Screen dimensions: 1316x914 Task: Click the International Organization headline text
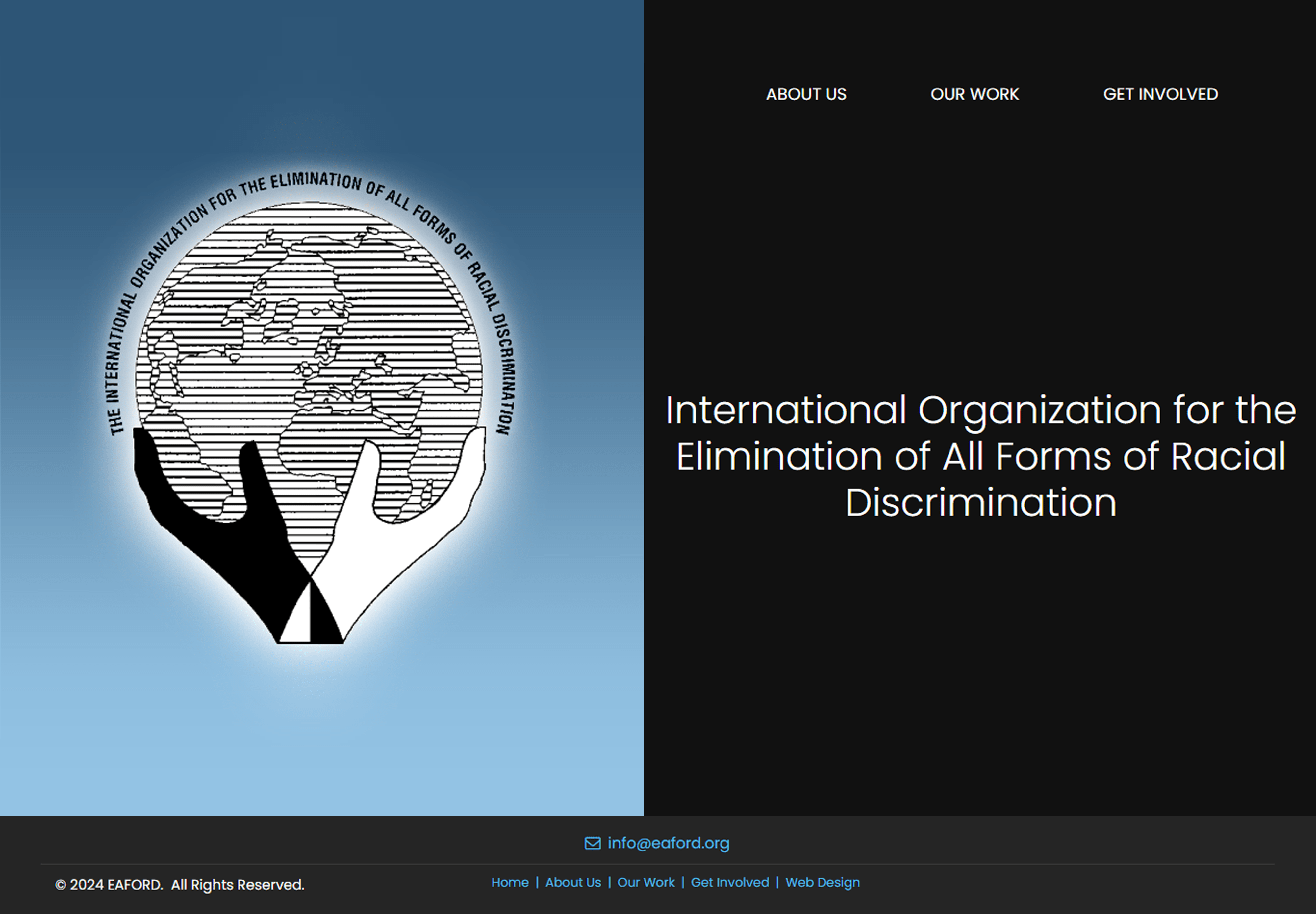point(980,456)
